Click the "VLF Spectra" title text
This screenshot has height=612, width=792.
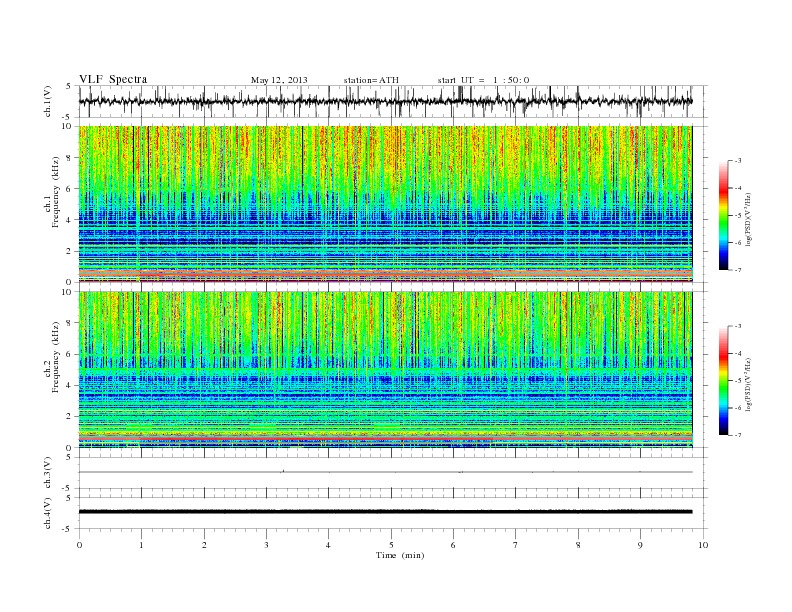(113, 79)
